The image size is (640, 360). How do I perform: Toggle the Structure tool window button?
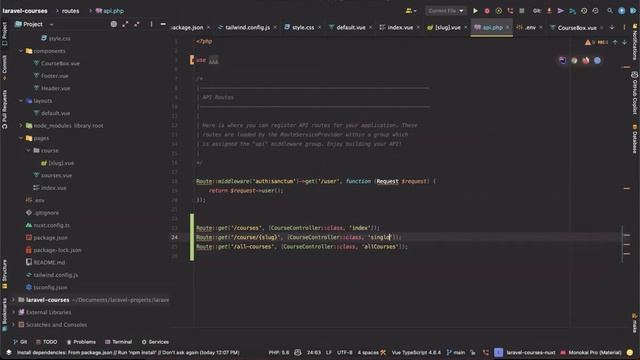tap(4, 274)
